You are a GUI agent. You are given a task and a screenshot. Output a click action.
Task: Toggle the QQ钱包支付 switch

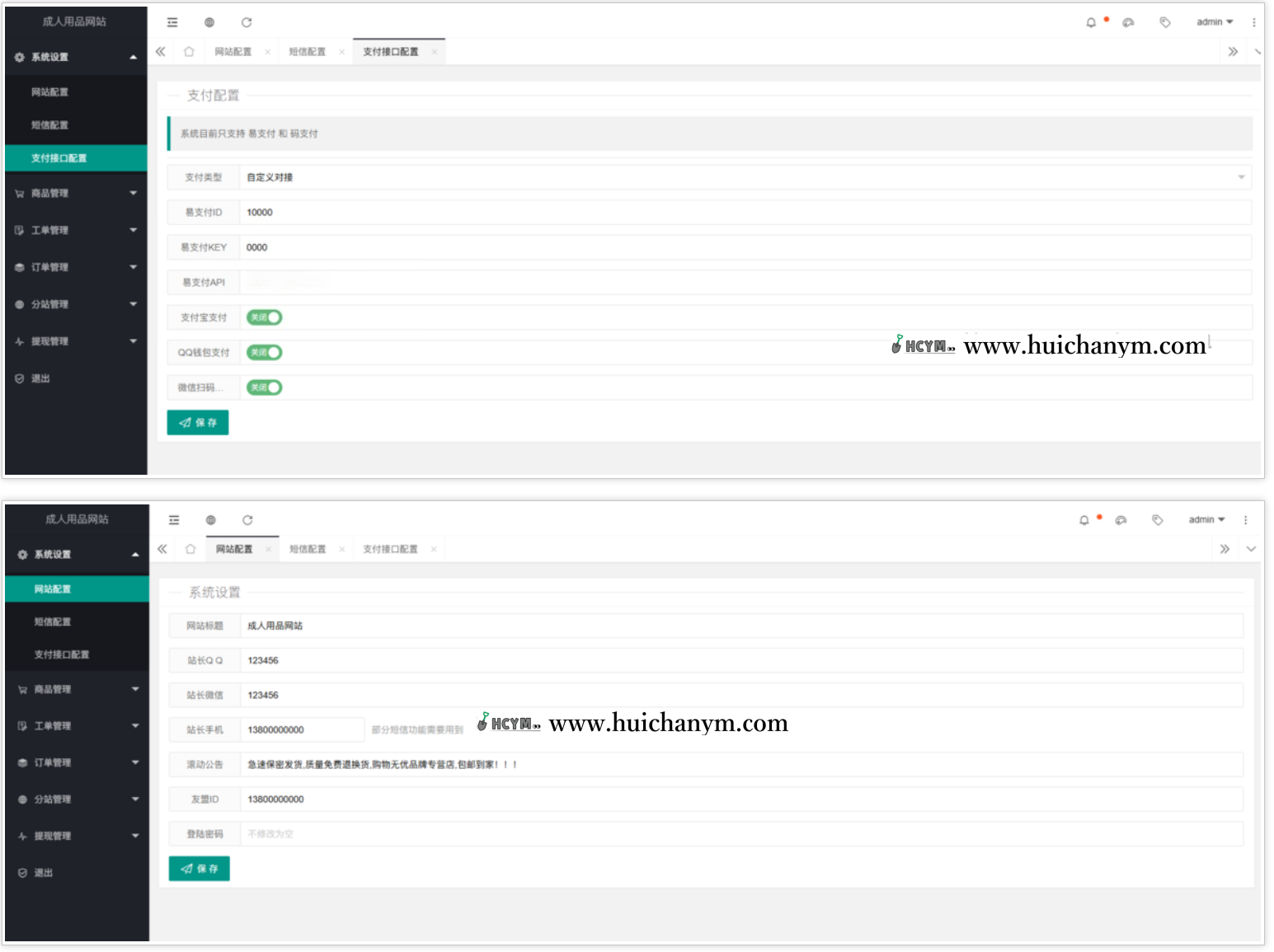click(x=264, y=353)
